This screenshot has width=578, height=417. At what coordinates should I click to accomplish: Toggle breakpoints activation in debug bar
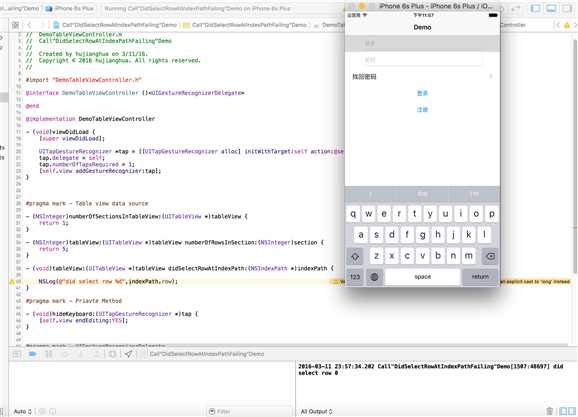coord(32,354)
